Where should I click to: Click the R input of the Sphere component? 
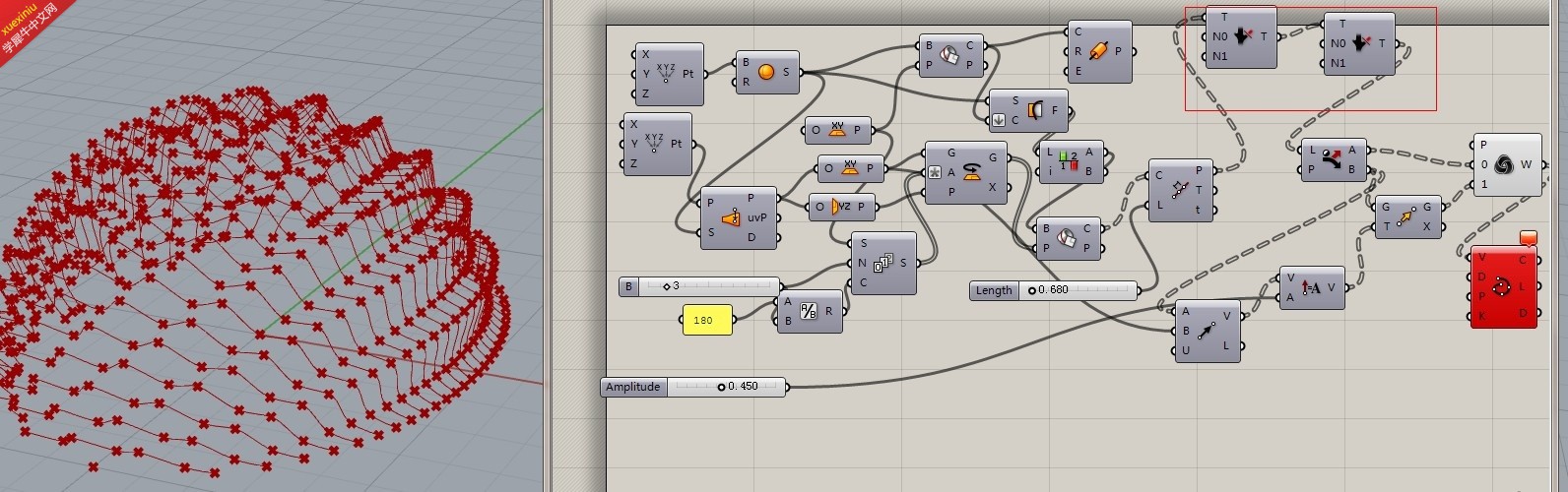click(x=746, y=82)
